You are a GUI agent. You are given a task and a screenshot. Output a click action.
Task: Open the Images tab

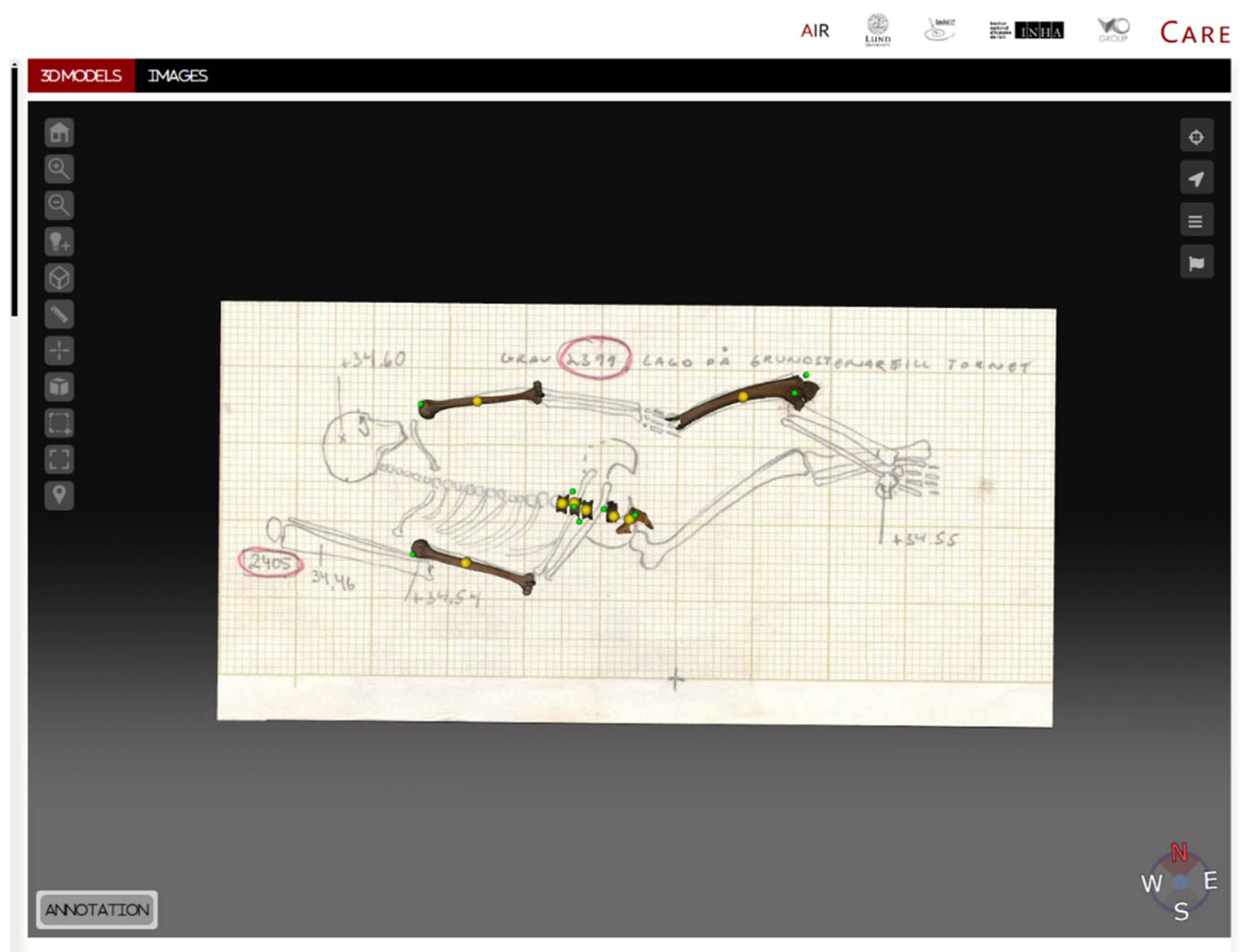click(178, 75)
